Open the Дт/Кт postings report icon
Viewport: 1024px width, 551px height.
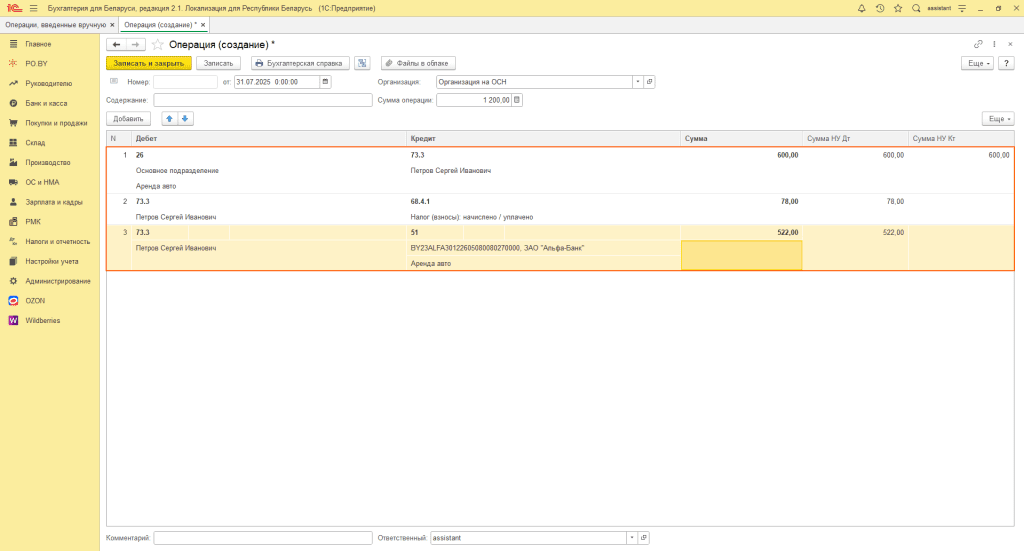click(x=362, y=63)
